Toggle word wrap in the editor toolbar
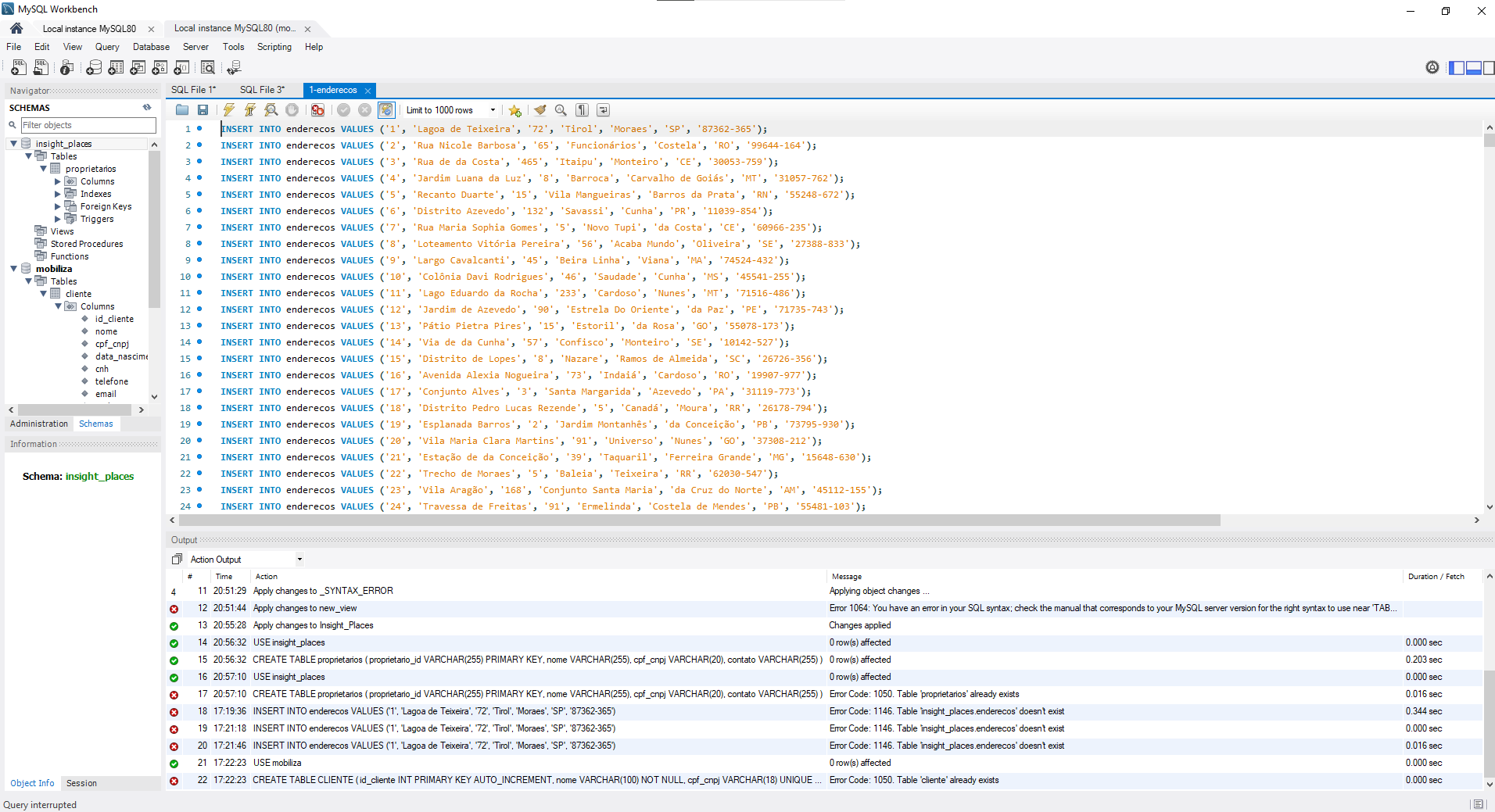The height and width of the screenshot is (812, 1495). [x=603, y=110]
